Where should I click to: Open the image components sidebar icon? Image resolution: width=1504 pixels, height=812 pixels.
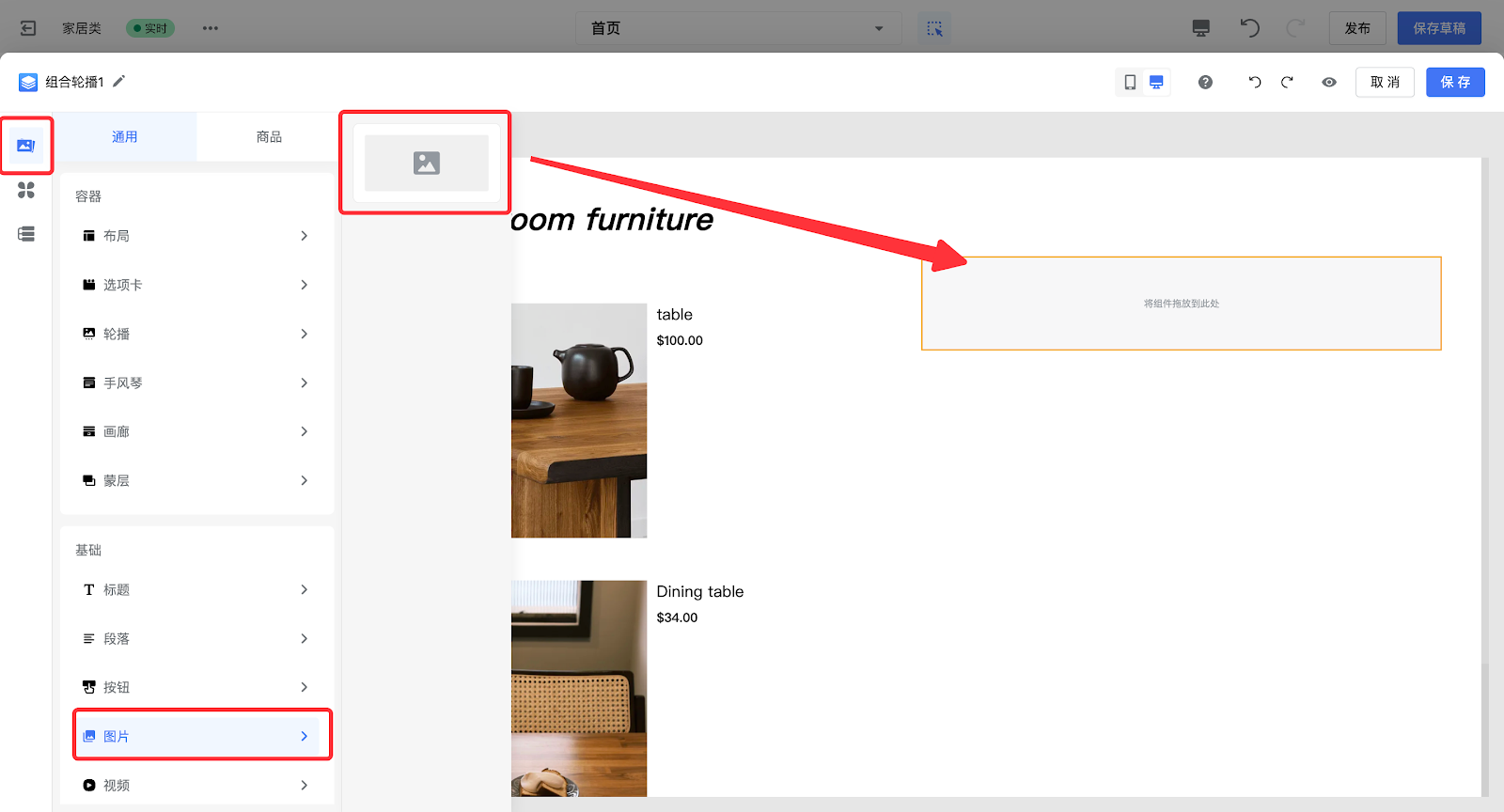(x=25, y=146)
